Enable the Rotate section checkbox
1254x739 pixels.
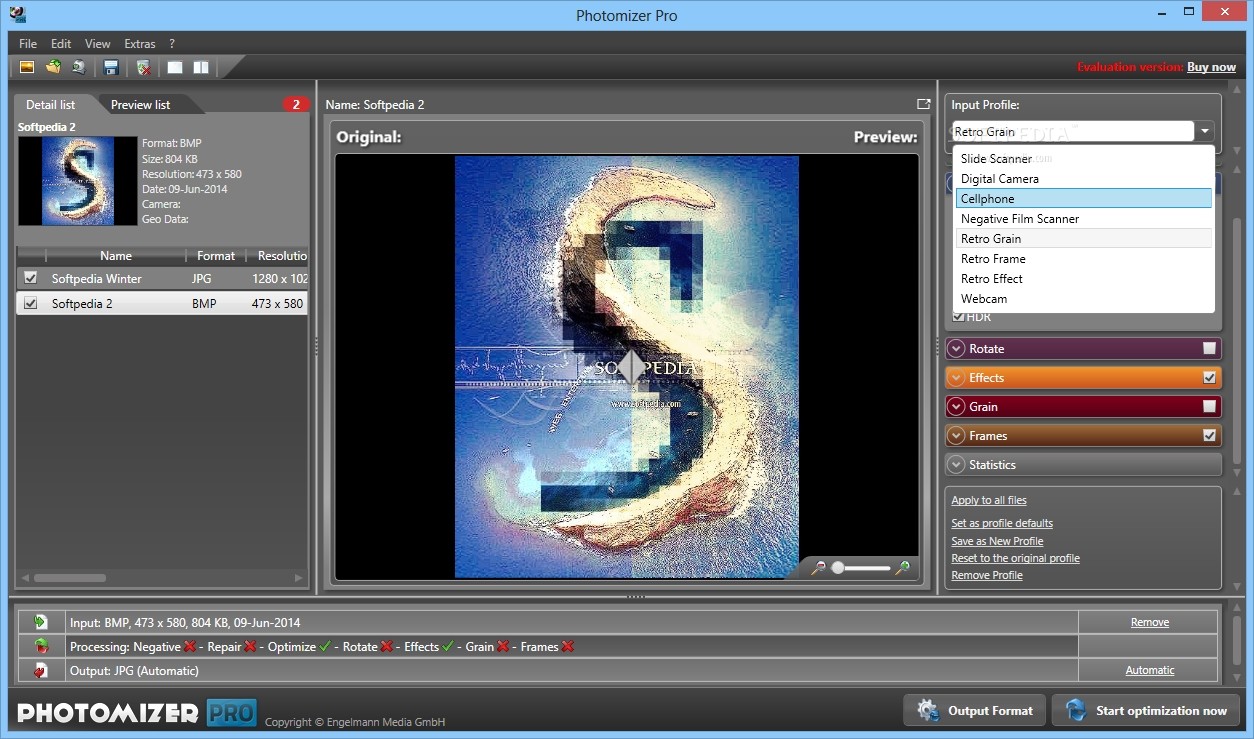click(x=1210, y=349)
